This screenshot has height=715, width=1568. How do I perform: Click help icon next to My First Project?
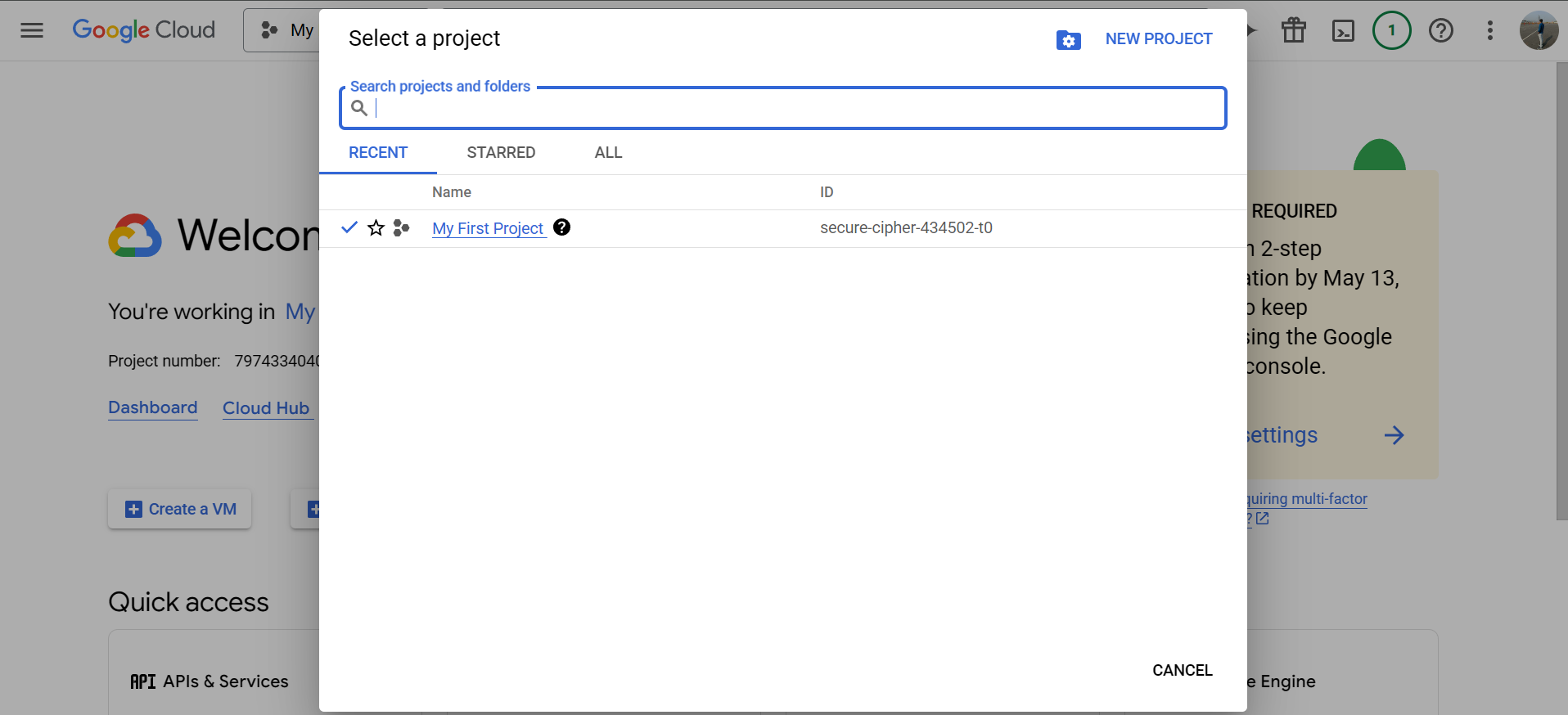561,227
